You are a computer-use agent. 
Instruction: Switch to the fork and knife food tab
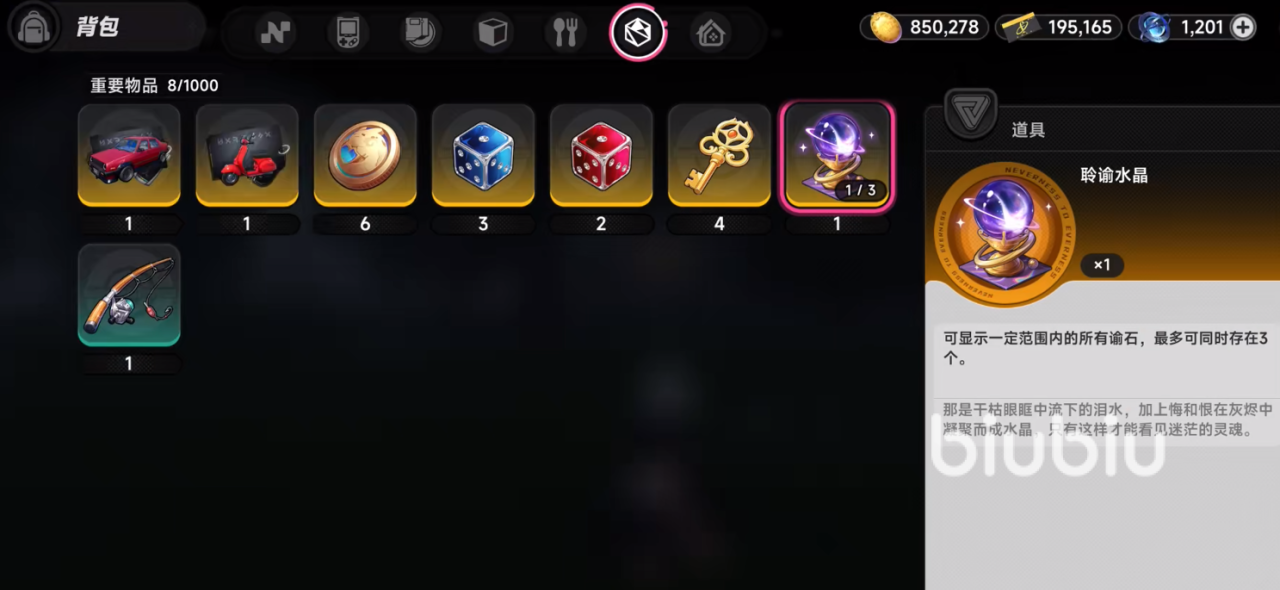tap(566, 33)
